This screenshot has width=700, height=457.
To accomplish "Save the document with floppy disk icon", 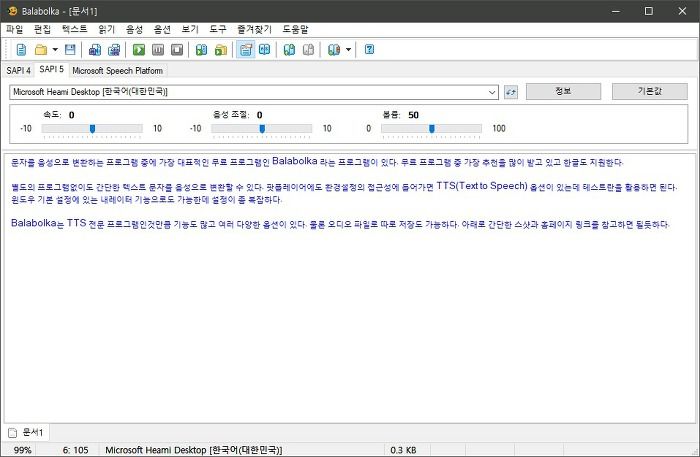I will coord(70,50).
